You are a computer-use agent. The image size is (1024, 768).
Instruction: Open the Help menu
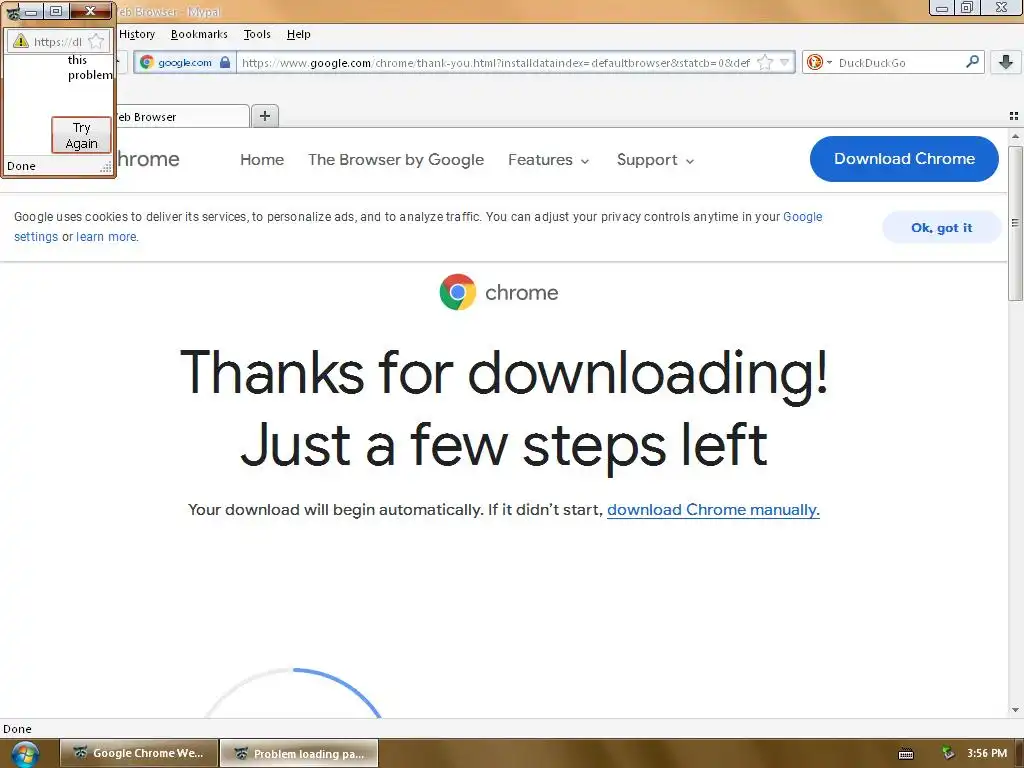click(298, 34)
